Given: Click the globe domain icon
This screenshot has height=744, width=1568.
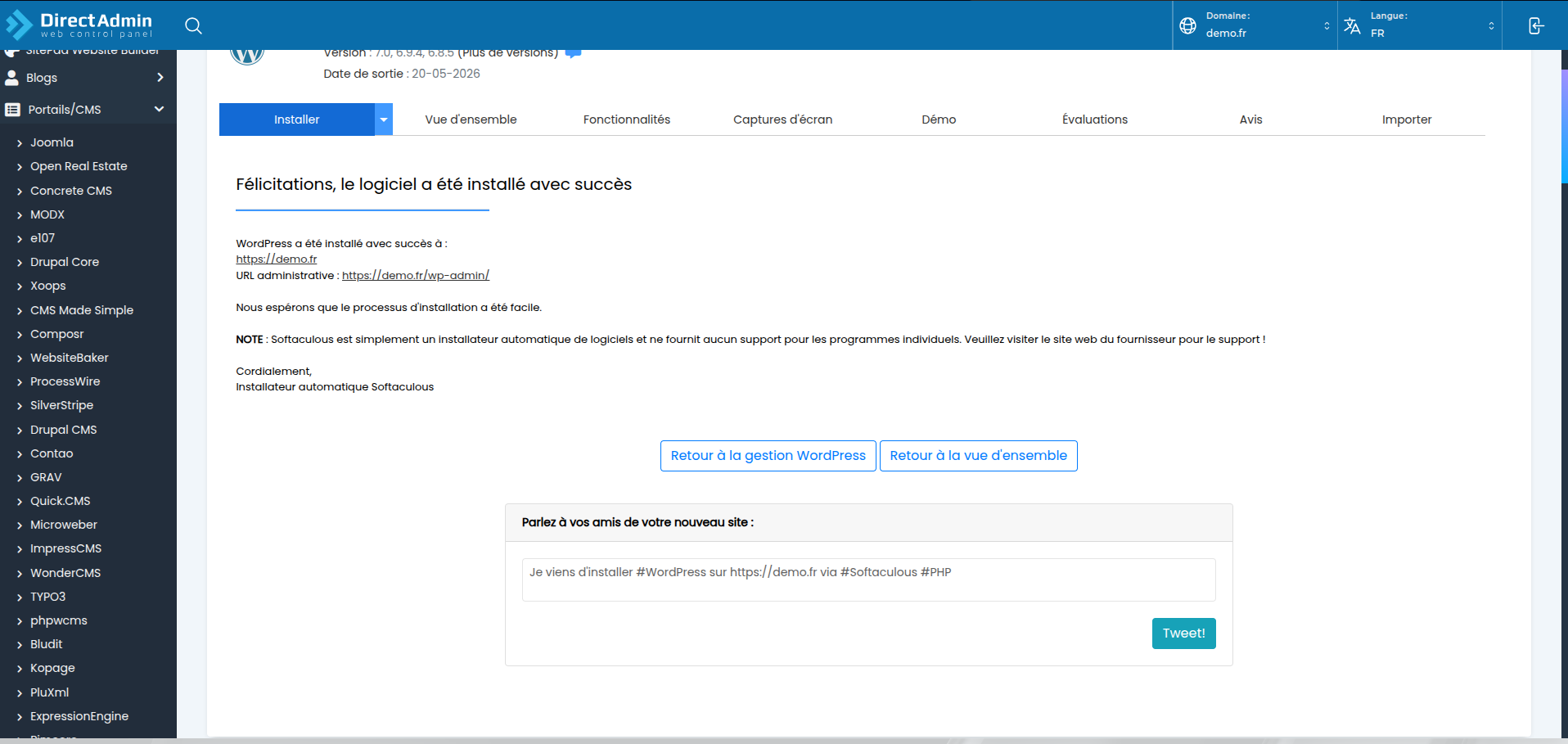Looking at the screenshot, I should pyautogui.click(x=1187, y=25).
